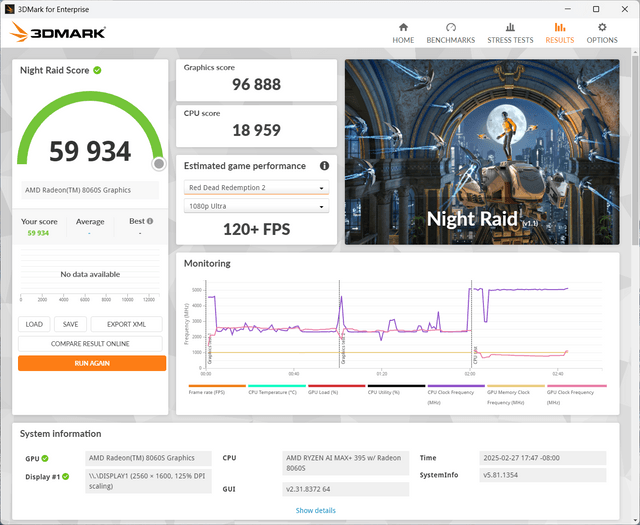Open the 1080p Ultra resolution dropdown
640x525 pixels.
pyautogui.click(x=256, y=206)
